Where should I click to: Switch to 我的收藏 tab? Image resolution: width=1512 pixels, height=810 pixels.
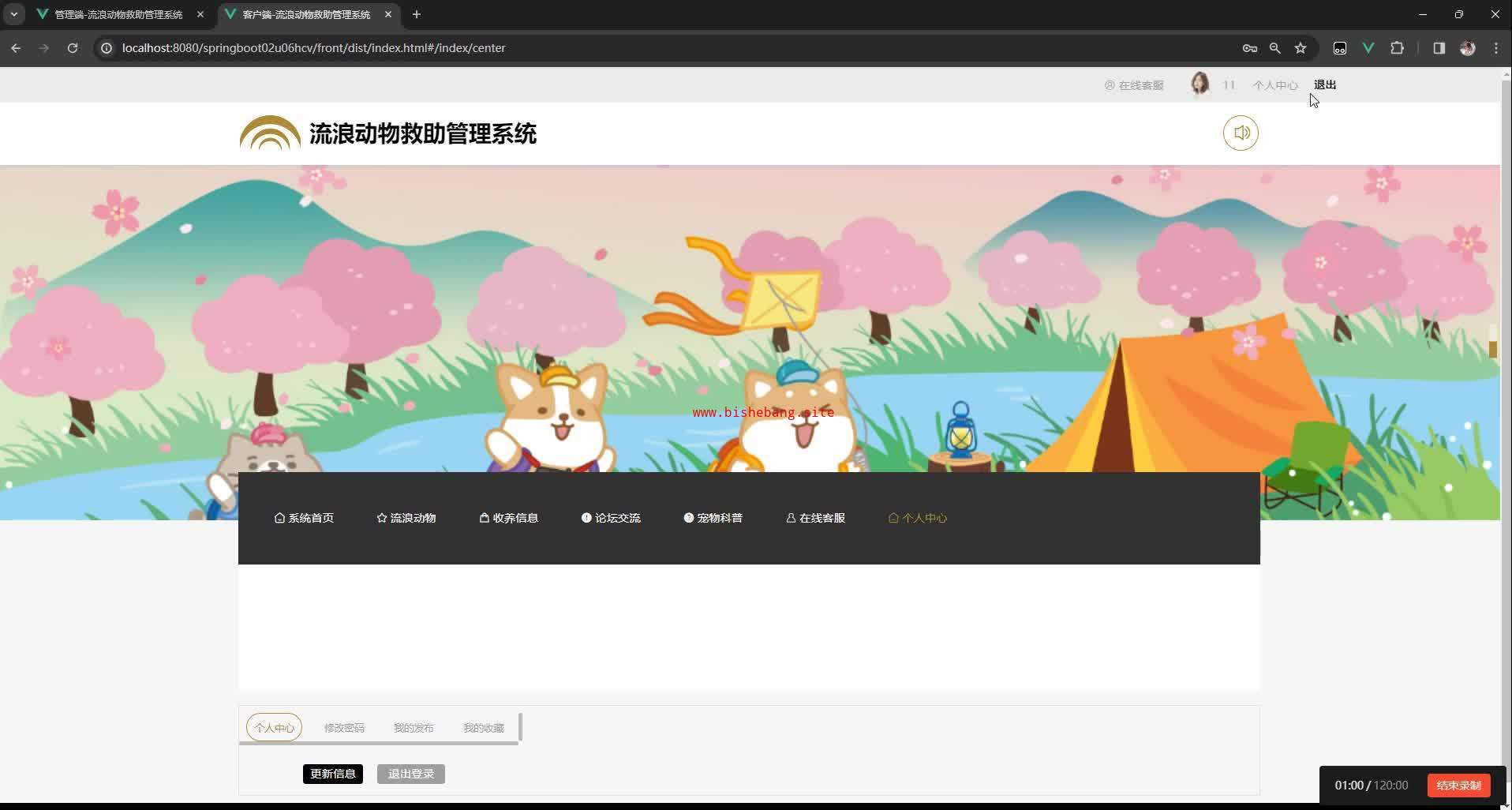point(483,728)
